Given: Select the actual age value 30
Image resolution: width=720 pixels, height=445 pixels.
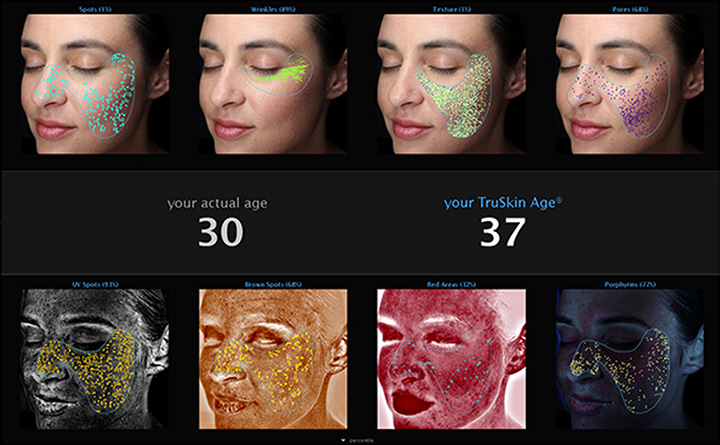Looking at the screenshot, I should pos(220,232).
